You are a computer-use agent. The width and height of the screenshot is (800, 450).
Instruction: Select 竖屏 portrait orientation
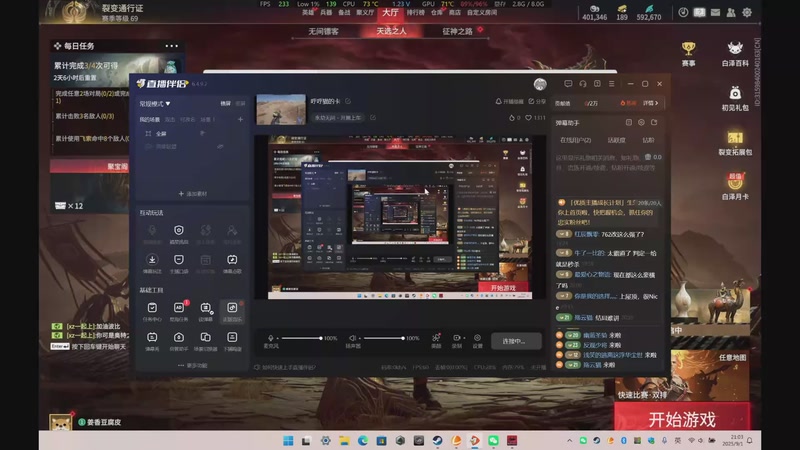click(x=240, y=104)
